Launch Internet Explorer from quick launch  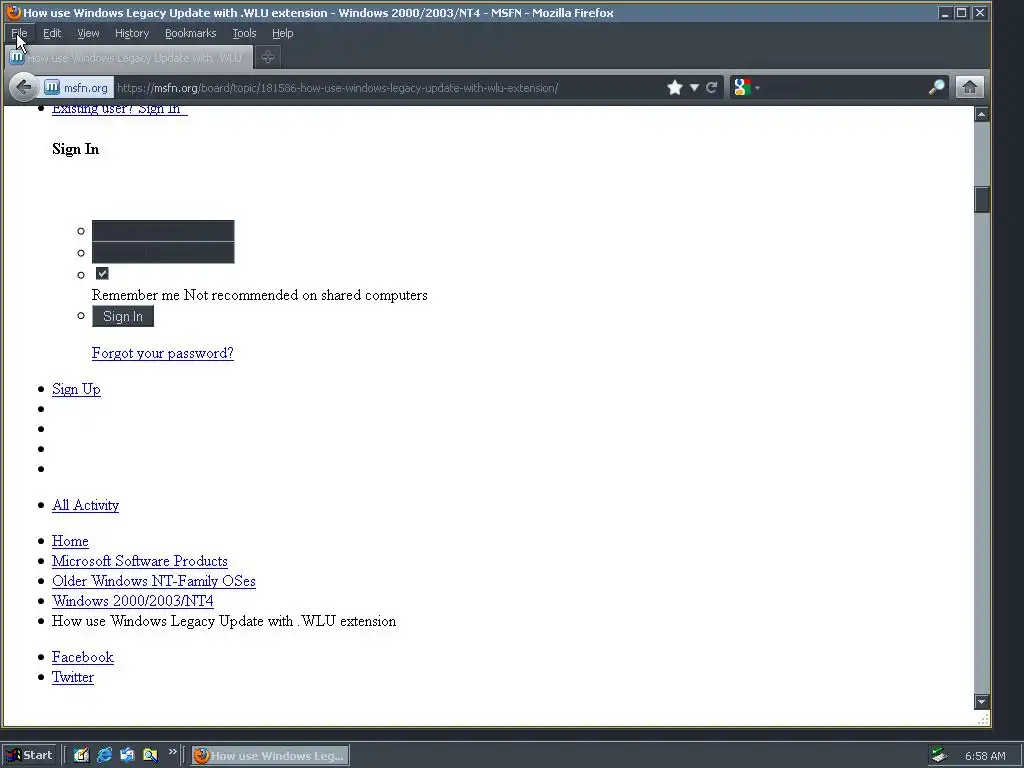pyautogui.click(x=104, y=755)
